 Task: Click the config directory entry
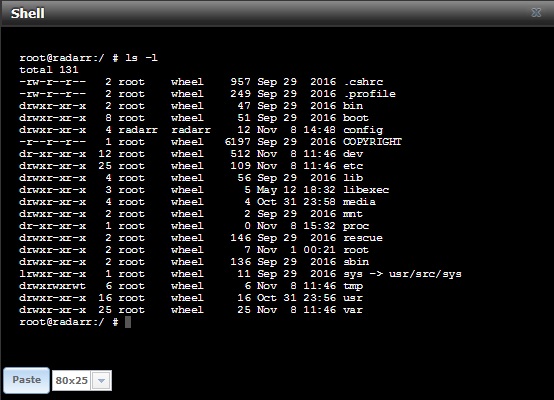click(363, 130)
